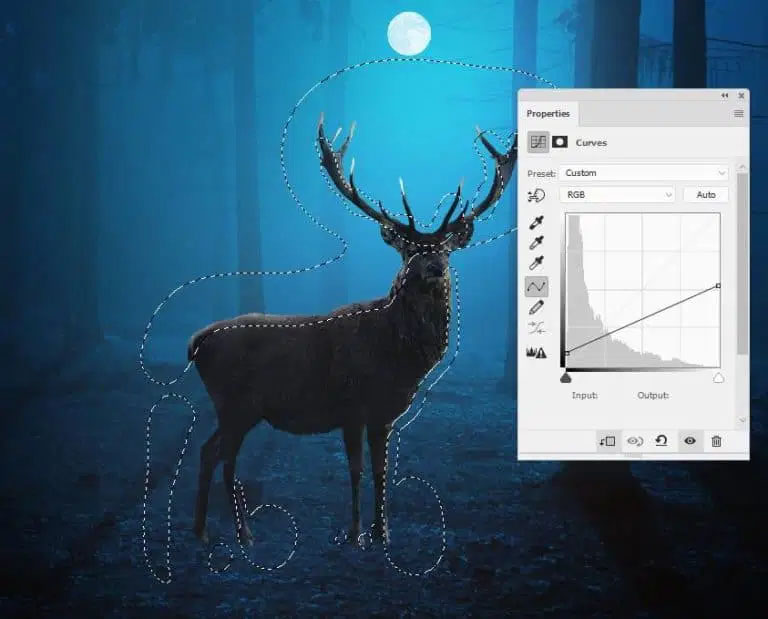This screenshot has height=619, width=768.
Task: Reset adjustment to defaults
Action: 662,441
